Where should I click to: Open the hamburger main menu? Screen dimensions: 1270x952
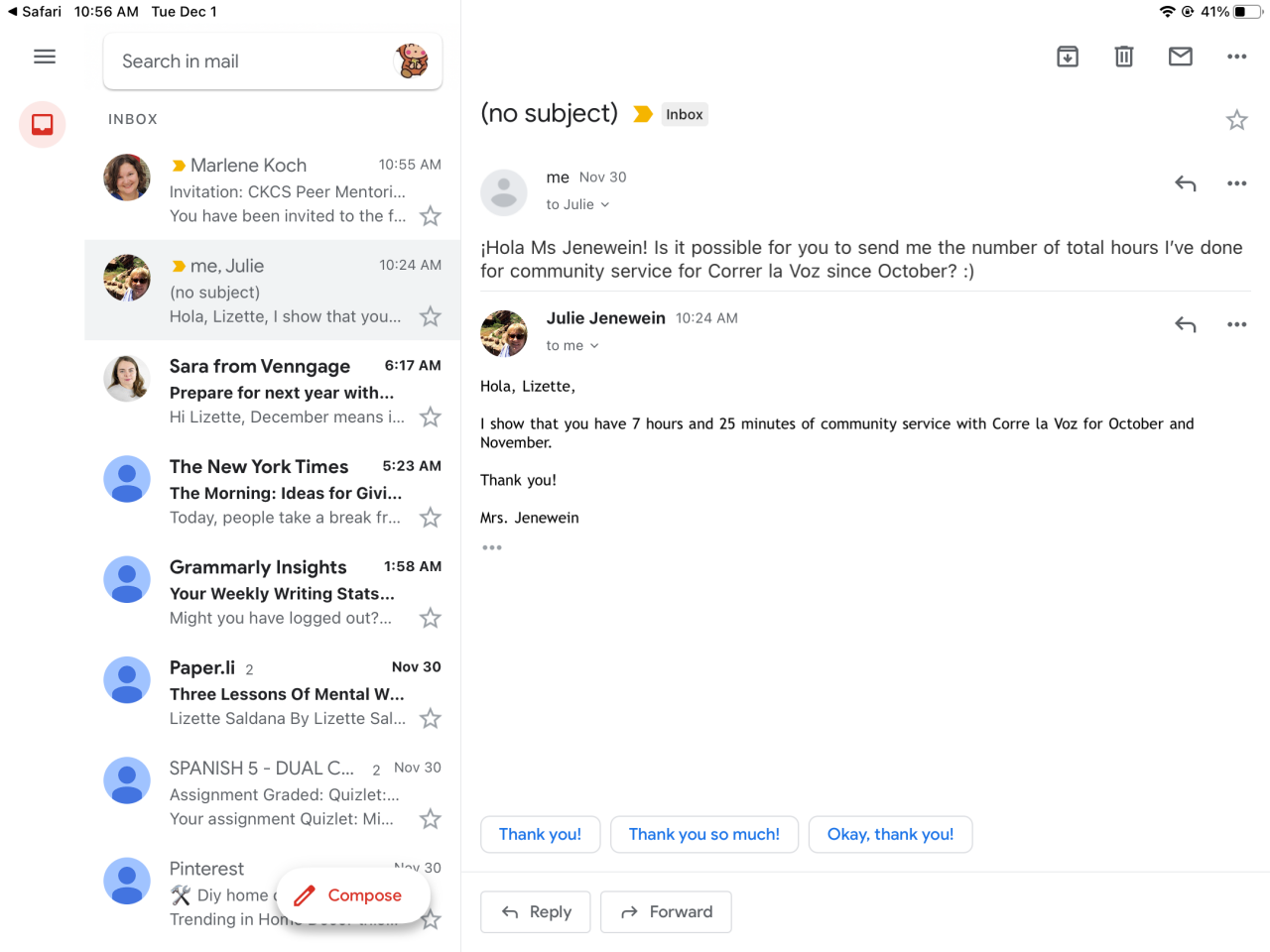pos(45,57)
